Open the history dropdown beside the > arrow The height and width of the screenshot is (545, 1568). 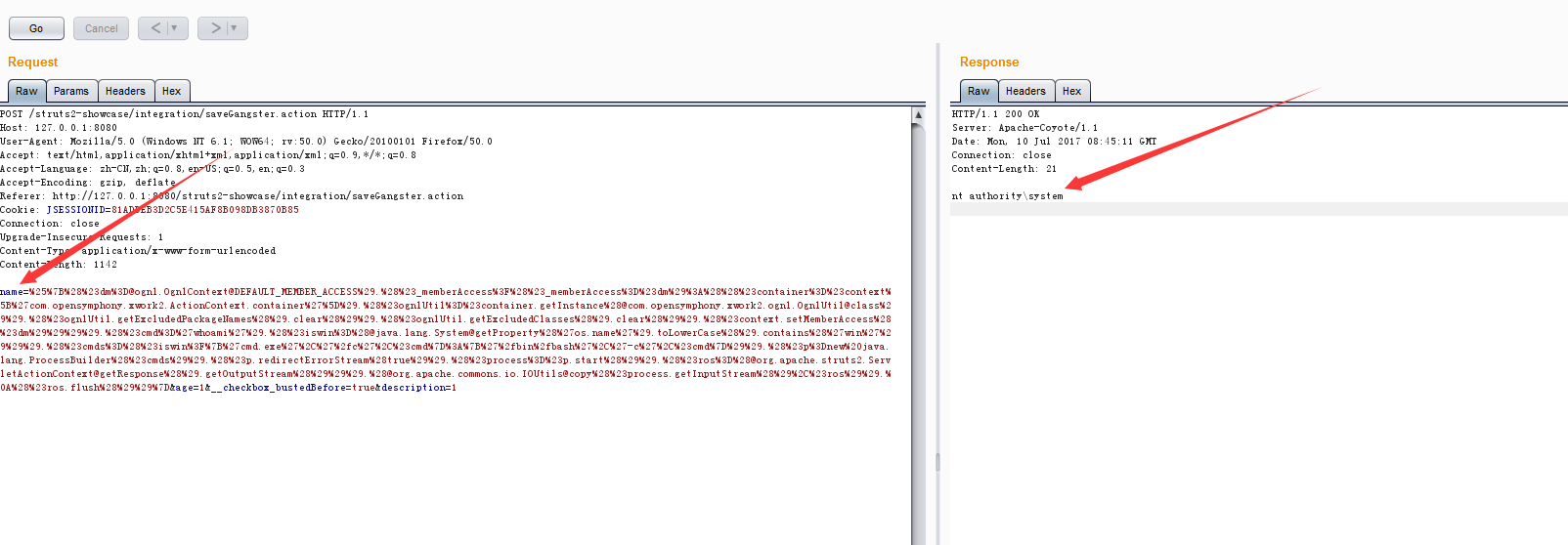click(236, 28)
